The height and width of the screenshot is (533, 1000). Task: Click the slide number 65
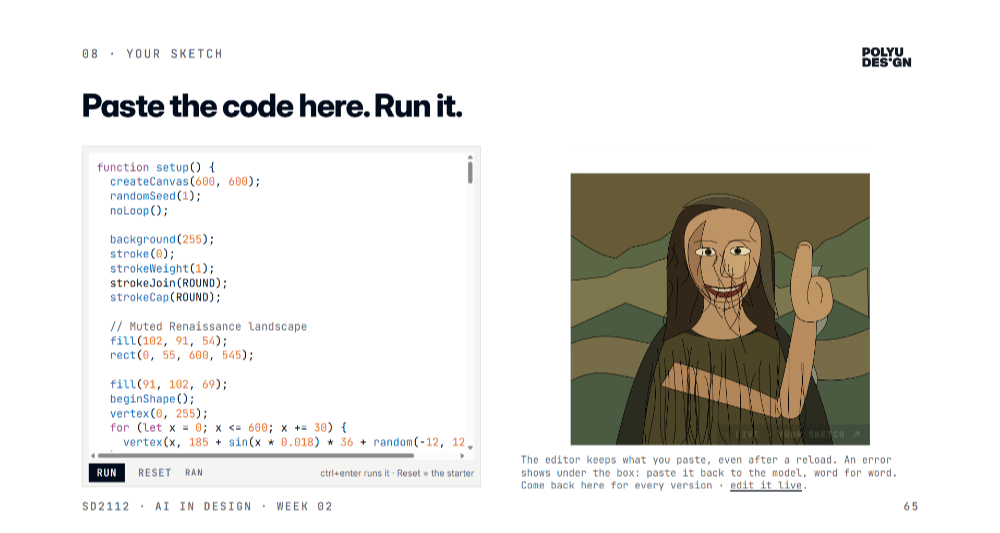(x=911, y=506)
